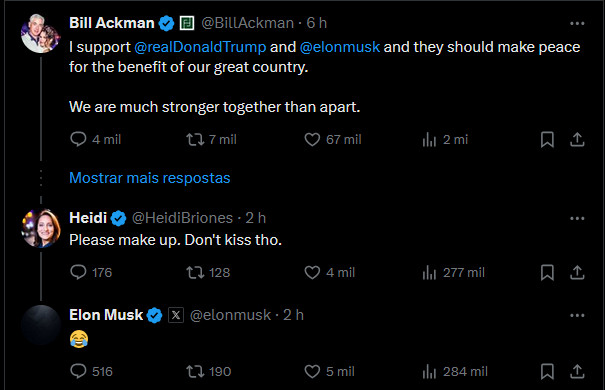Image resolution: width=605 pixels, height=390 pixels.
Task: Click the X affiliation badge beside Elon Musk
Action: click(176, 315)
